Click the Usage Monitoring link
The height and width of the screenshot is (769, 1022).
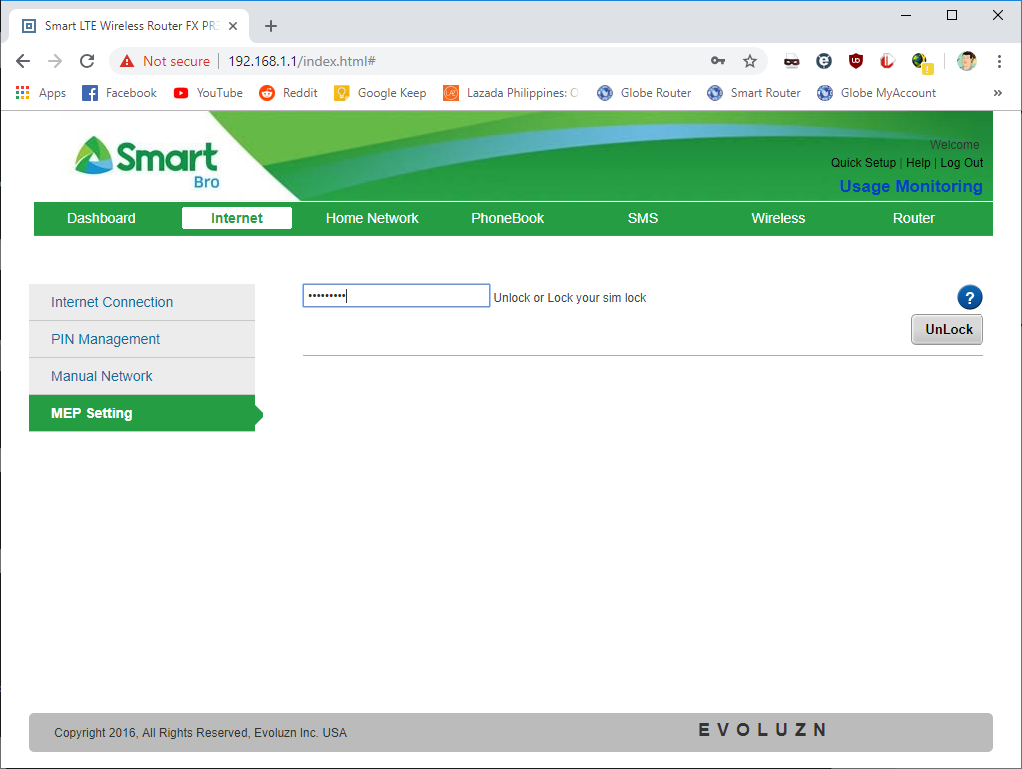910,186
